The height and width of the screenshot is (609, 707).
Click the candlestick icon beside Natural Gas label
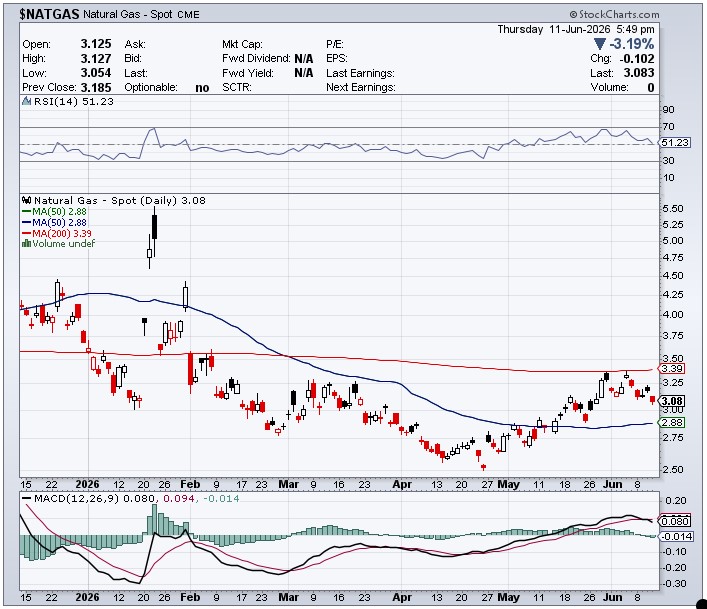point(27,200)
